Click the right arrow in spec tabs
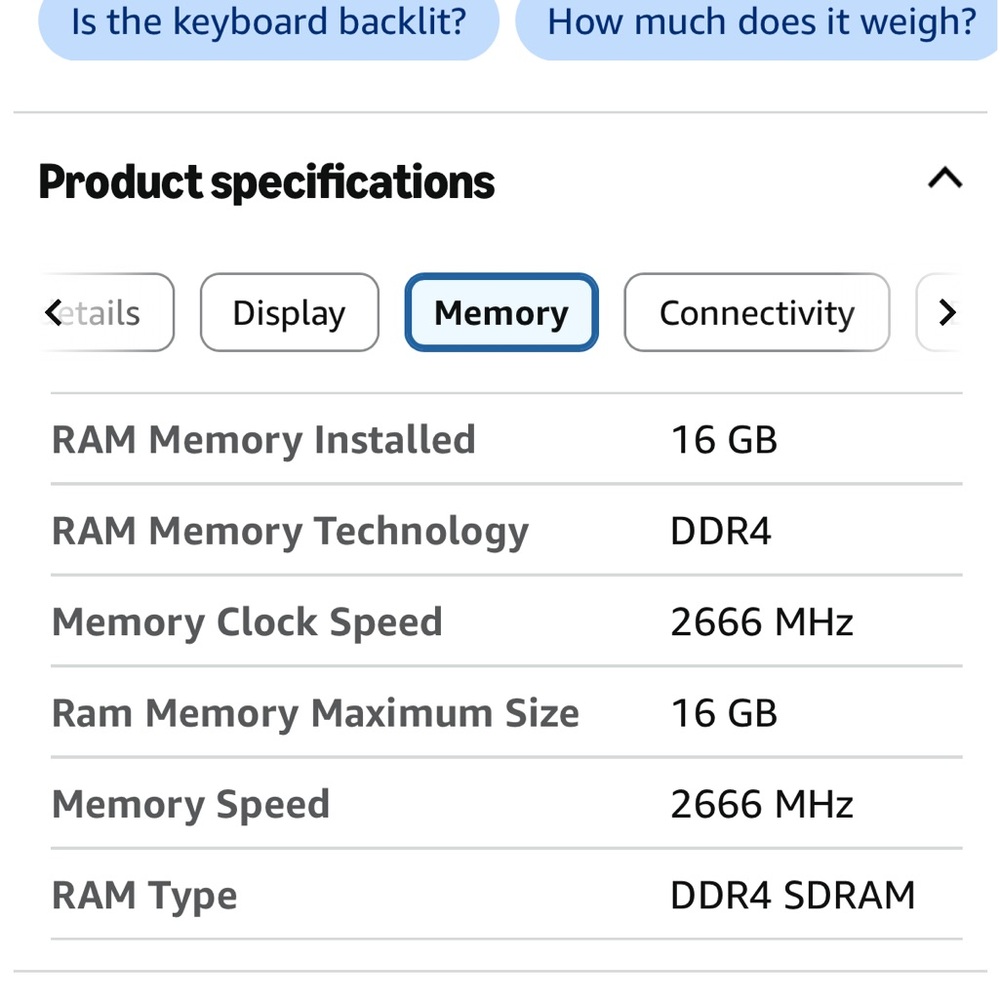Viewport: 1000px width, 1000px height. [947, 312]
